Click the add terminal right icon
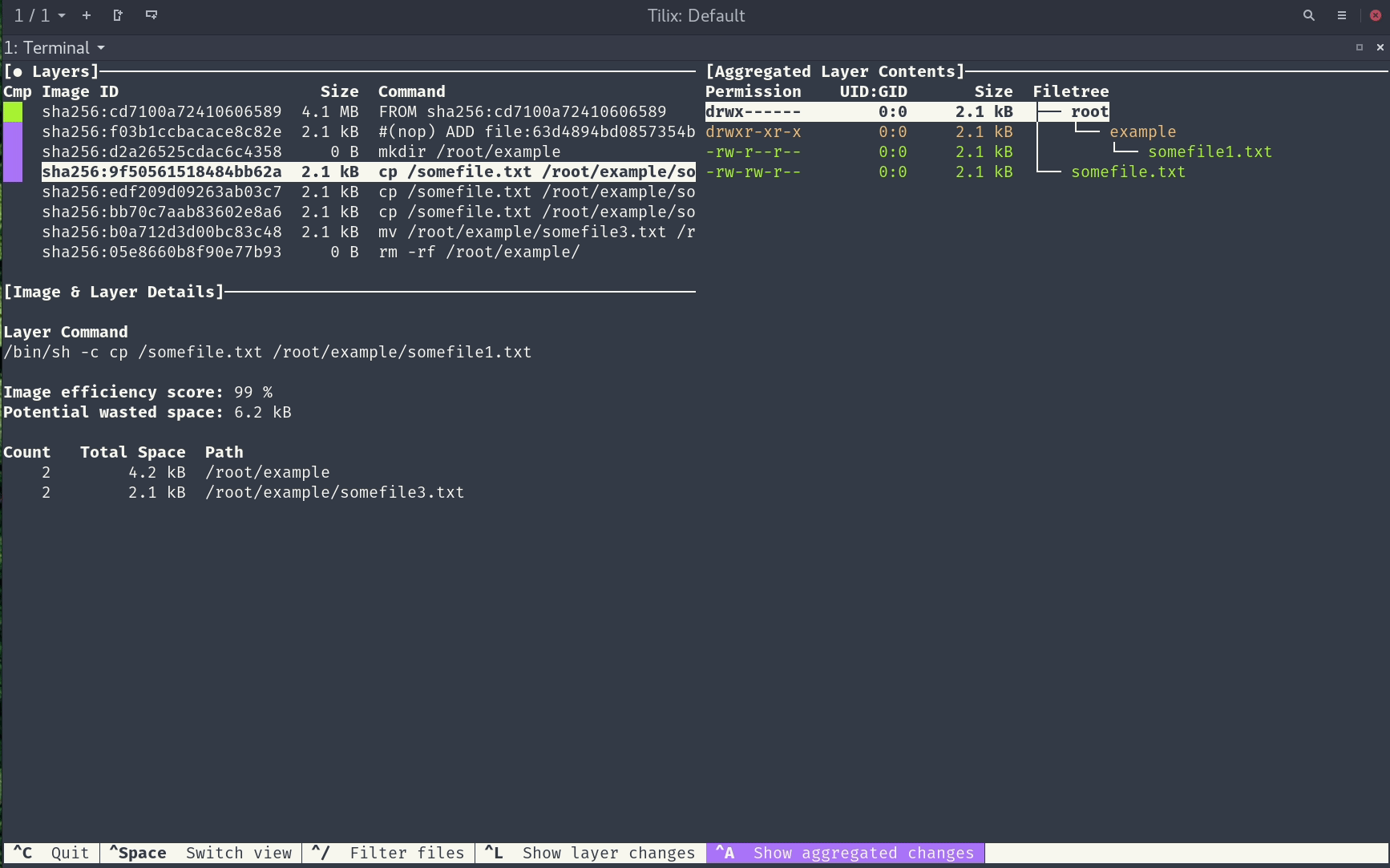This screenshot has width=1390, height=868. [118, 15]
